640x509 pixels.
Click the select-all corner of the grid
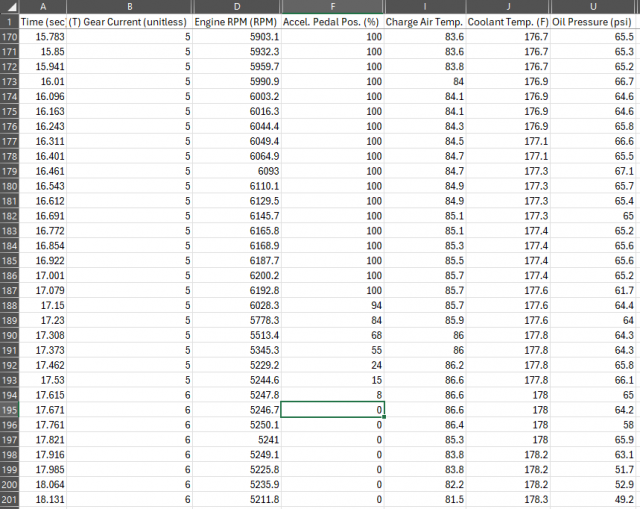[x=9, y=6]
